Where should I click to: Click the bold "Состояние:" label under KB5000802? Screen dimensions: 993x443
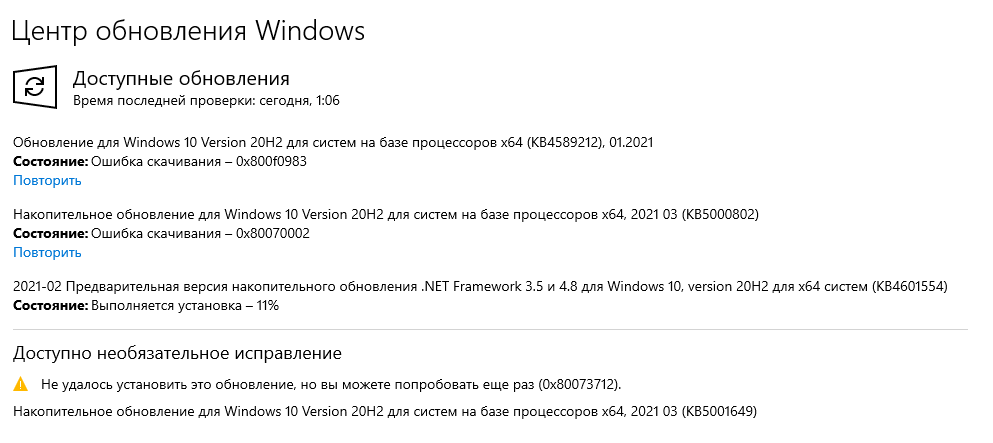(50, 233)
